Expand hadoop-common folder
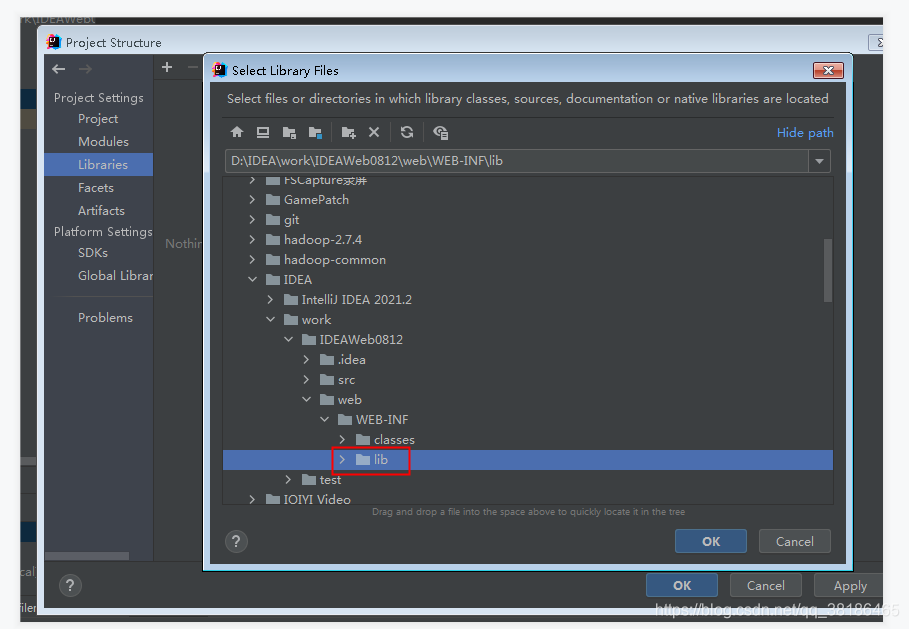The height and width of the screenshot is (629, 909). (x=252, y=260)
